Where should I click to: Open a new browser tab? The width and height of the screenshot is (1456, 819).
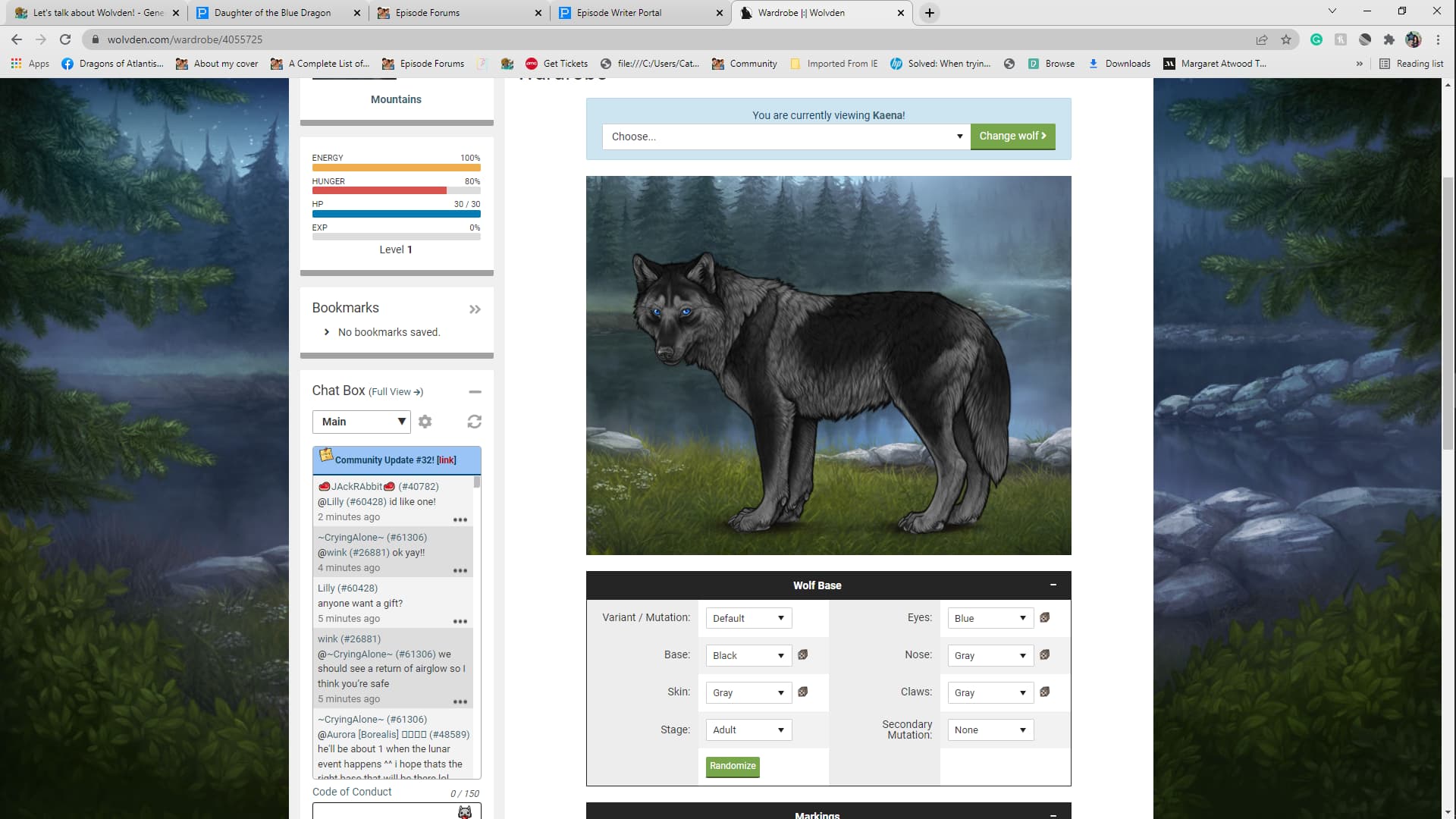click(930, 13)
